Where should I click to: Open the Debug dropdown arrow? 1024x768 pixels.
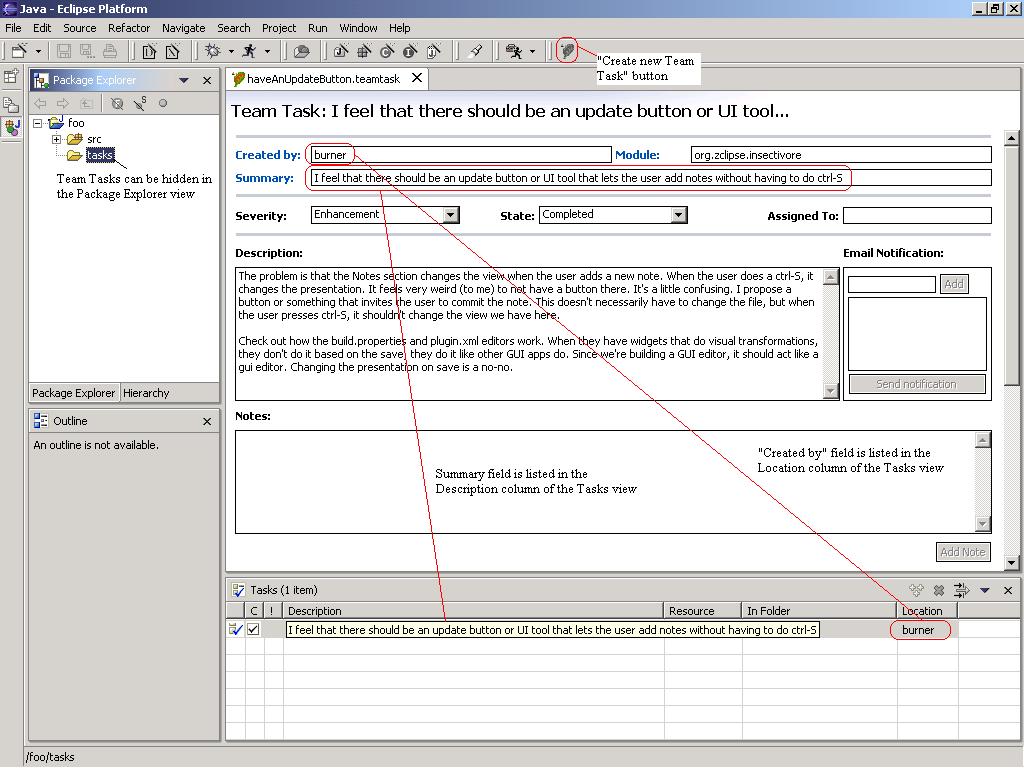pos(231,52)
